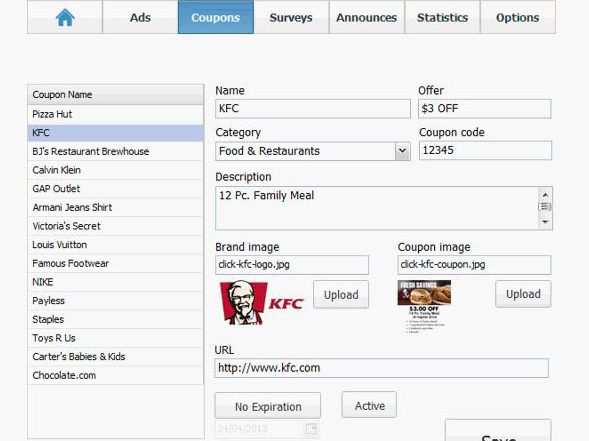This screenshot has height=441, width=589.
Task: Edit the URL field http://www.kfc.com
Action: click(381, 368)
